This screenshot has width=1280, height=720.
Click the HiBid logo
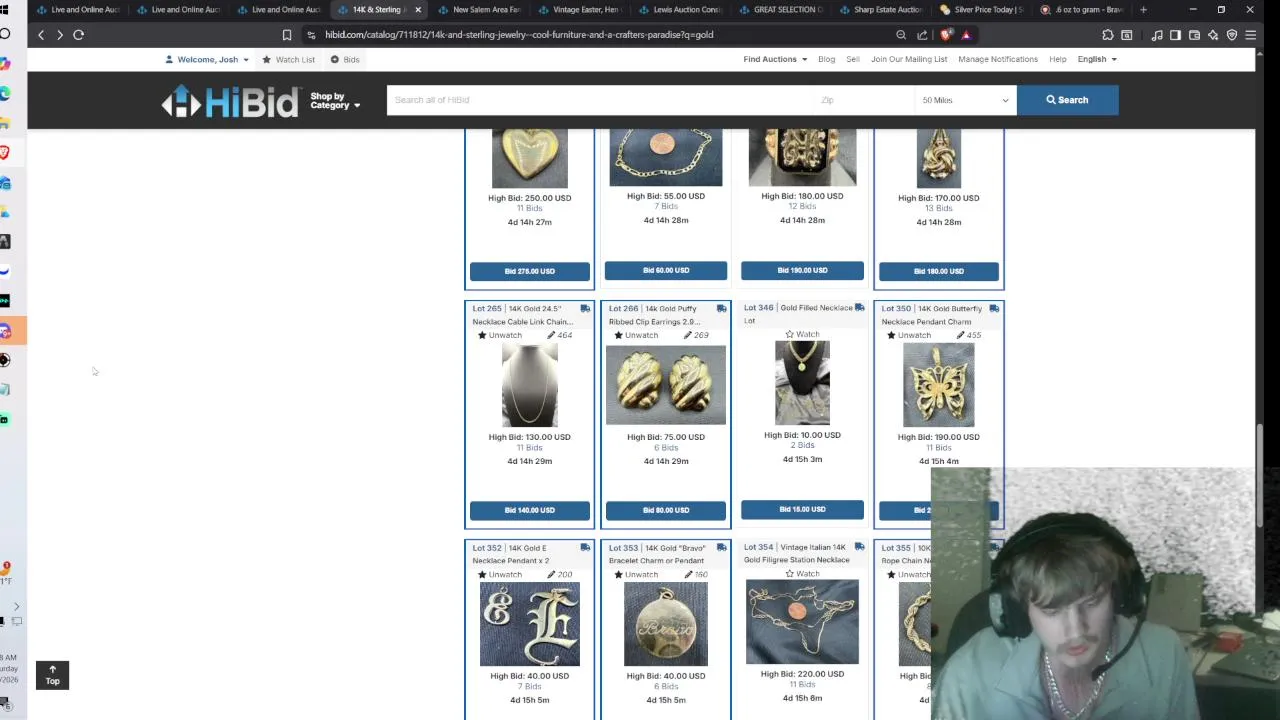pyautogui.click(x=230, y=100)
